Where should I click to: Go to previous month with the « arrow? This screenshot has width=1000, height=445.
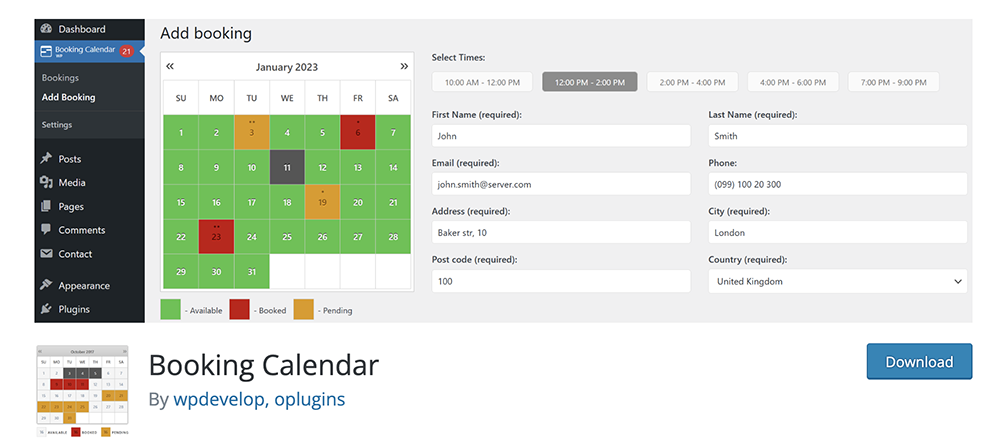[170, 66]
